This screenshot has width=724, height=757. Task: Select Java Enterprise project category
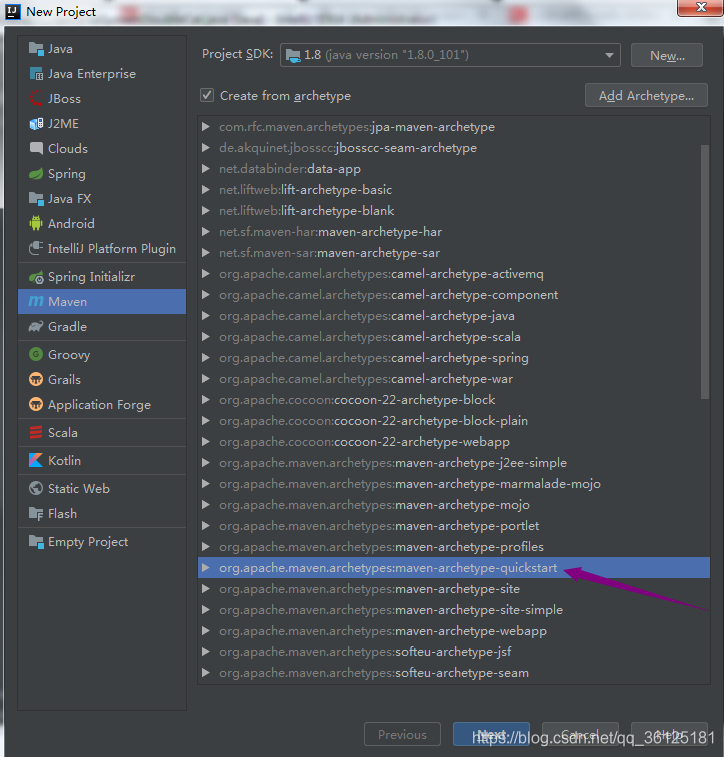click(x=102, y=74)
